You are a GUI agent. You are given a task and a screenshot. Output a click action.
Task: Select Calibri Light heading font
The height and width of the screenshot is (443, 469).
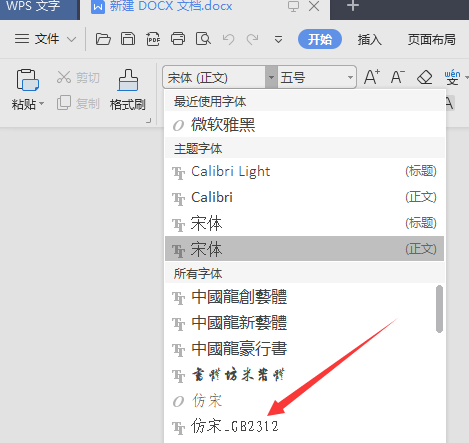click(305, 171)
